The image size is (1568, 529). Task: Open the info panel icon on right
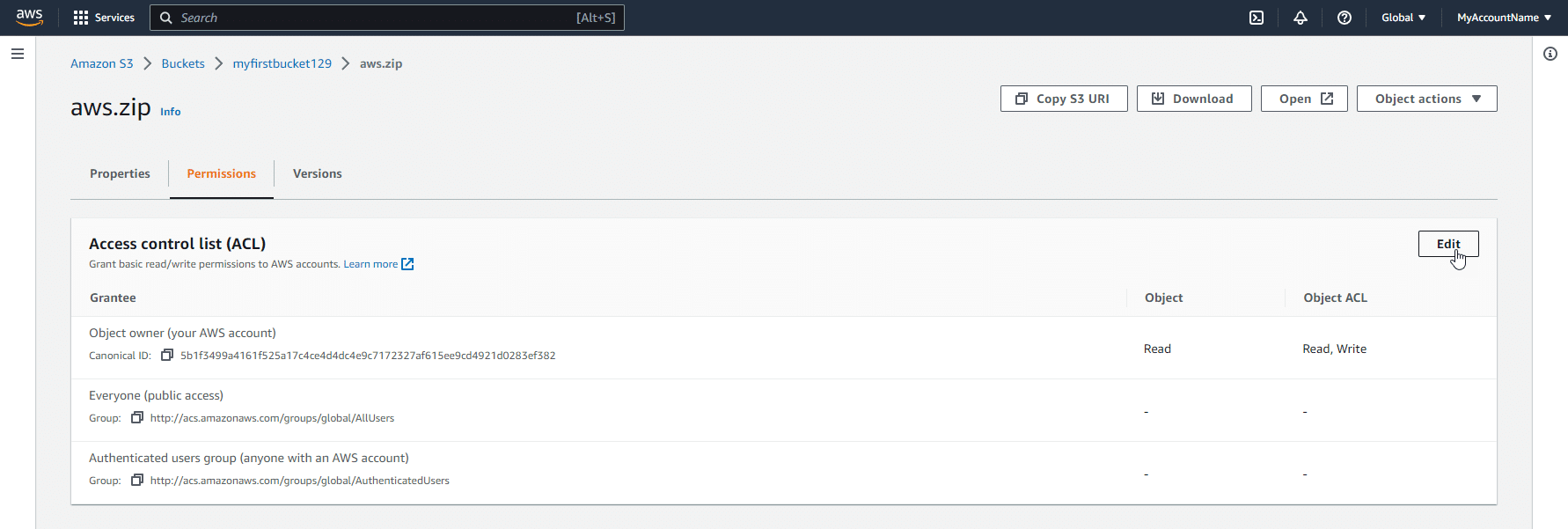1550,54
